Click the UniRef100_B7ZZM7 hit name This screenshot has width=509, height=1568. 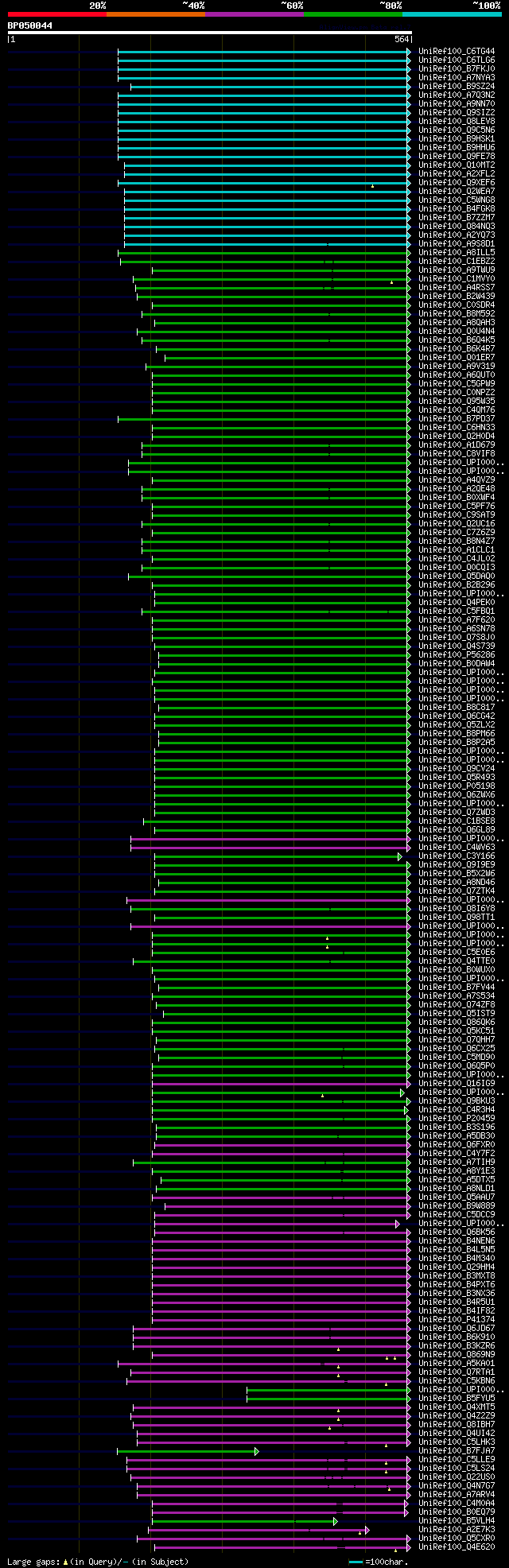coord(457,218)
